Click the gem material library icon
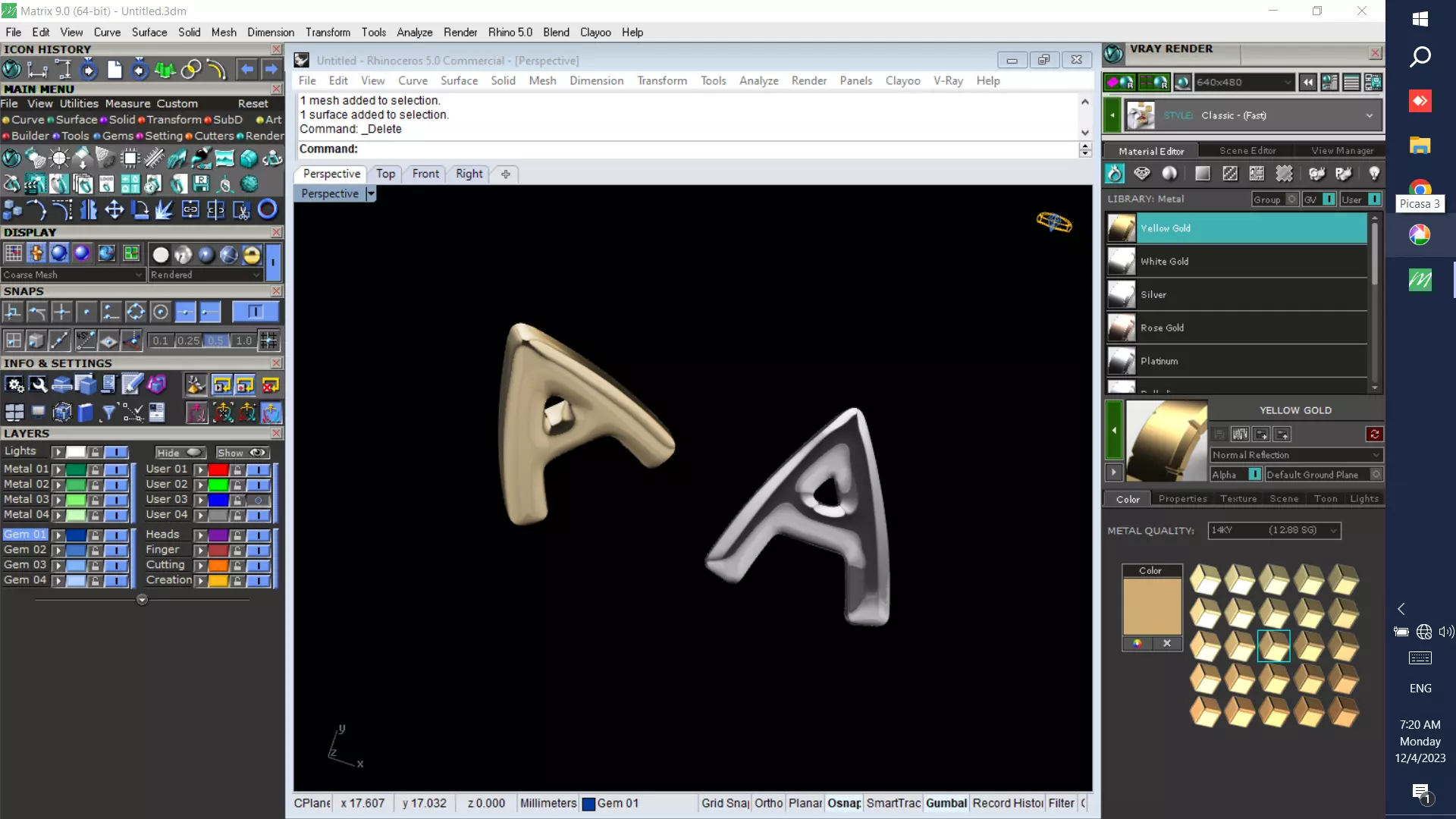Viewport: 1456px width, 819px height. 1141,174
